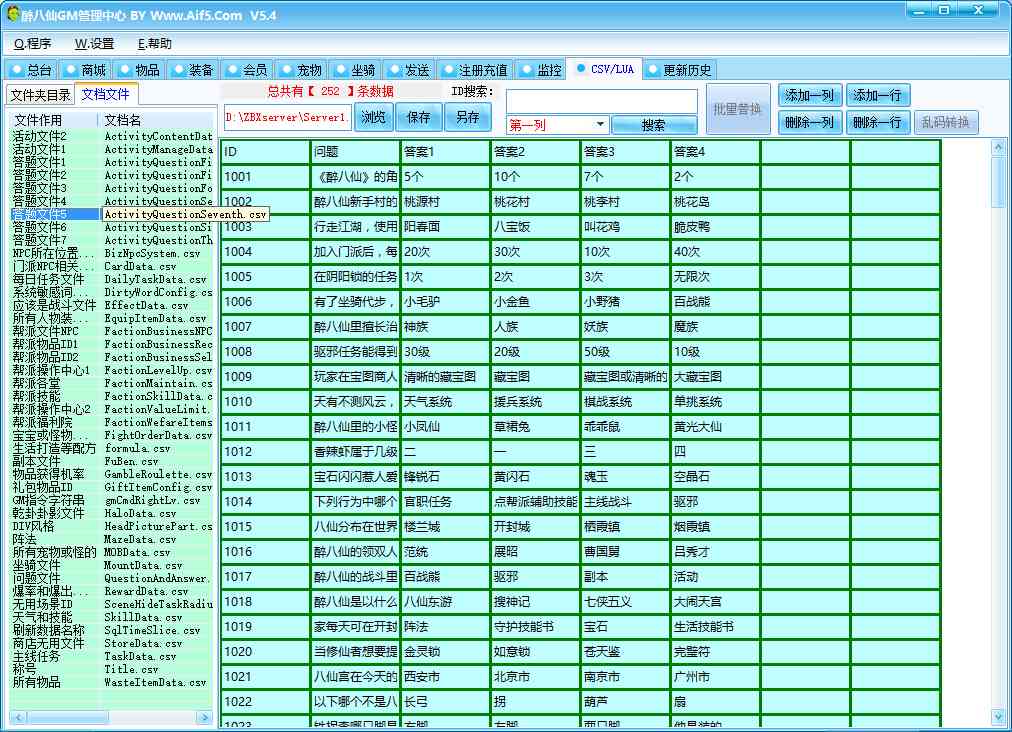Screen dimensions: 1012x732
Task: Switch to the 物品 tab
Action: [138, 70]
